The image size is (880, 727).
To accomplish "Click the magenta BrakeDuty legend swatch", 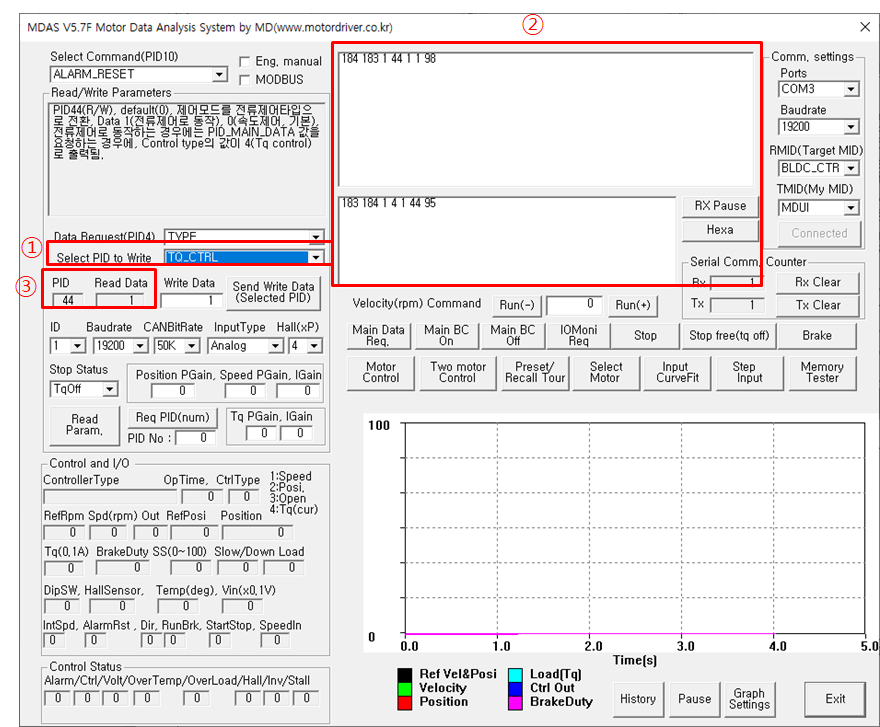I will coord(515,703).
